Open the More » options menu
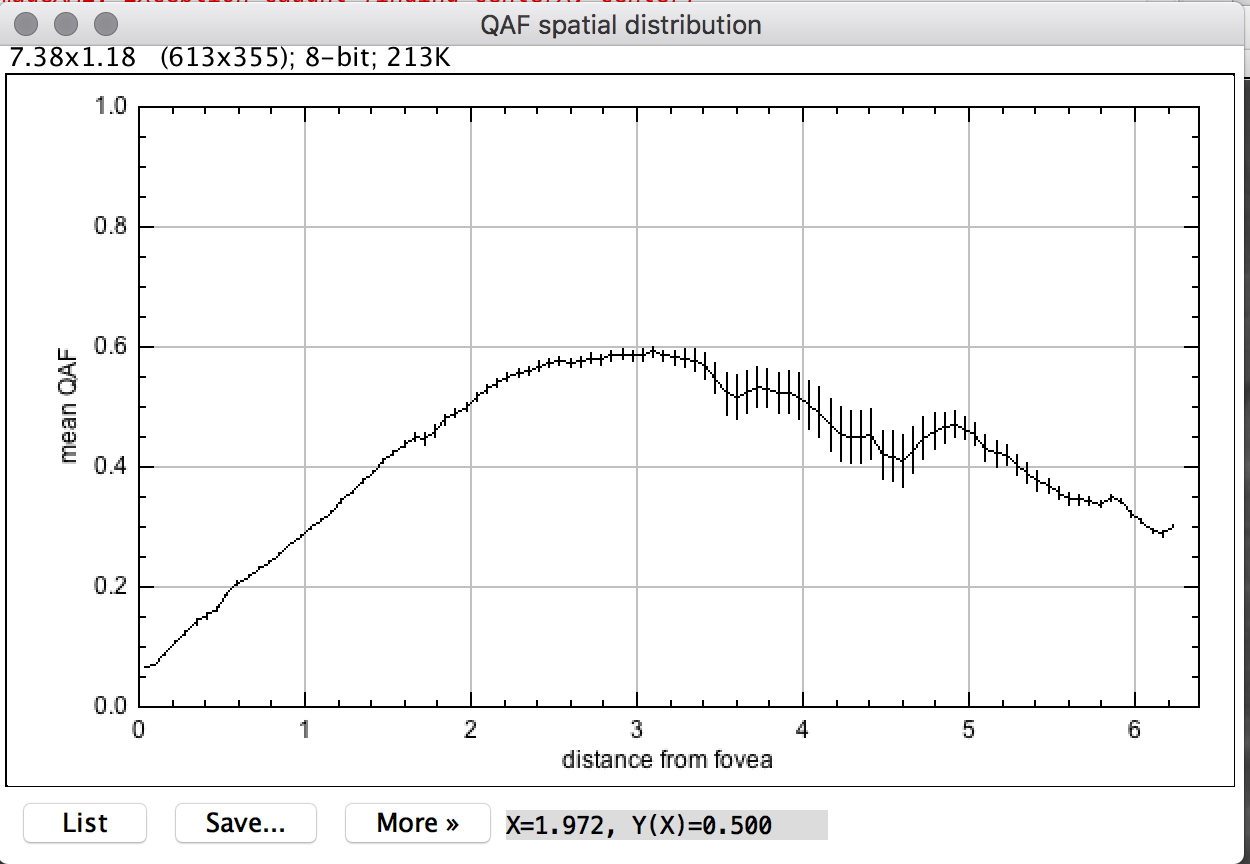1250x864 pixels. click(417, 823)
